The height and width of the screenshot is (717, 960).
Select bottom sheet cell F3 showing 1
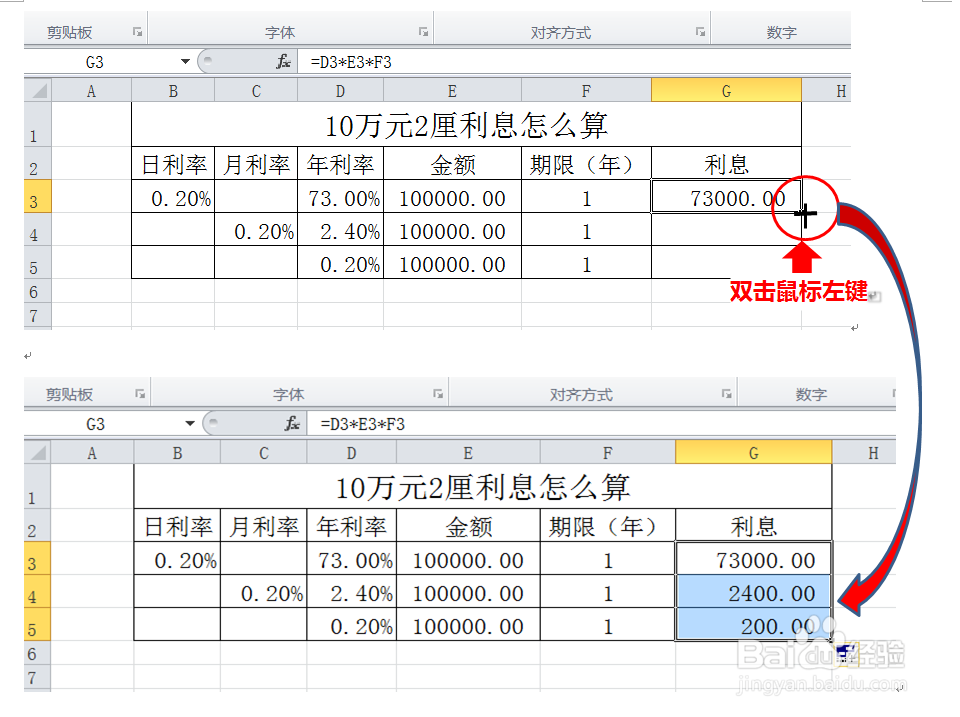(608, 558)
